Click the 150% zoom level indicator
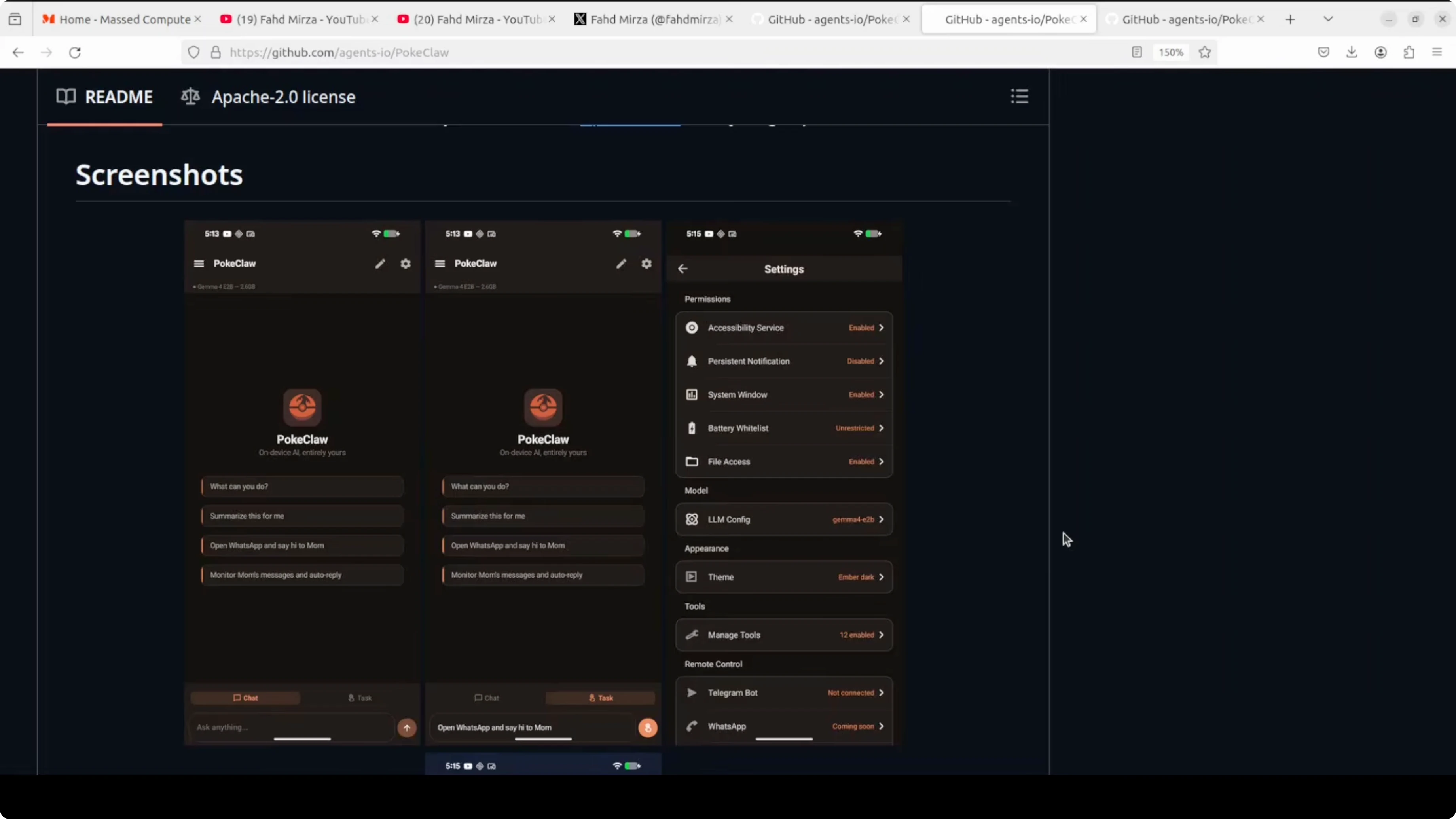1456x819 pixels. click(x=1171, y=53)
